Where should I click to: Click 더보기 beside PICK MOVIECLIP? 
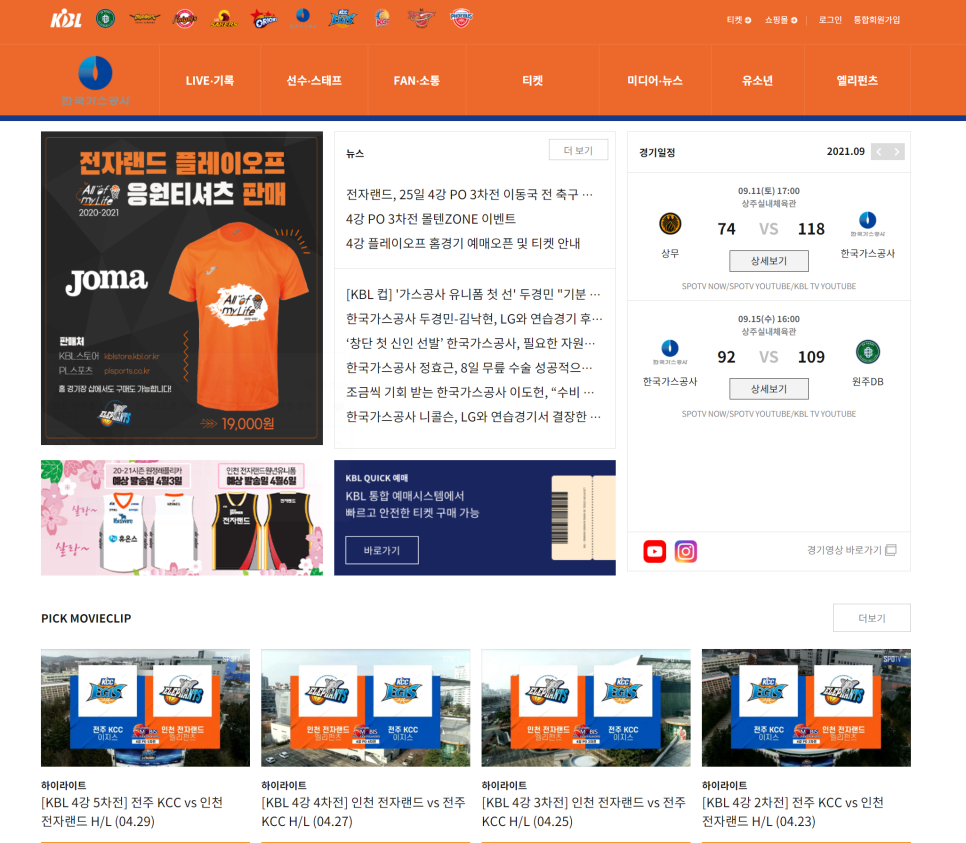(x=872, y=617)
